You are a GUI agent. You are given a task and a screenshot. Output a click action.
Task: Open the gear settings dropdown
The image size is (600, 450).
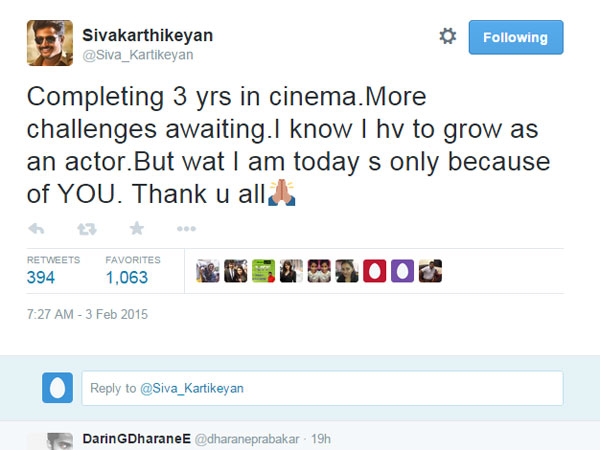(x=447, y=36)
